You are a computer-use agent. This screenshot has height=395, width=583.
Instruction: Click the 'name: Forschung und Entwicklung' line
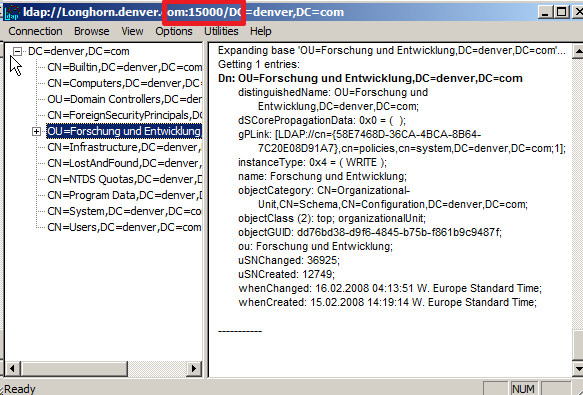coord(322,176)
